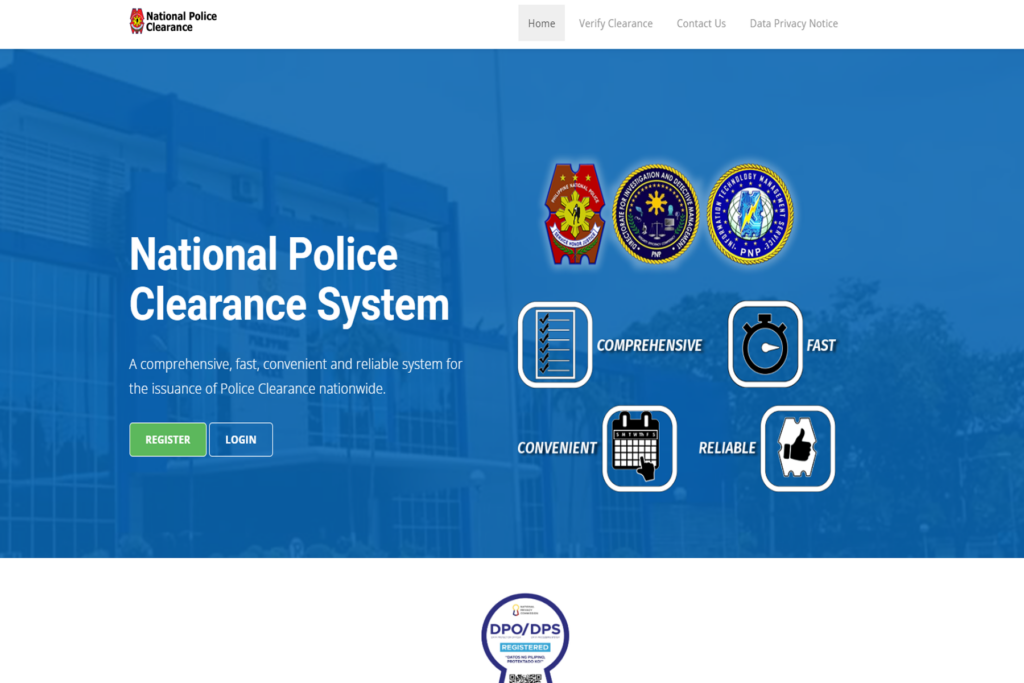This screenshot has height=683, width=1024.
Task: Click the green REGISTER button
Action: (168, 439)
